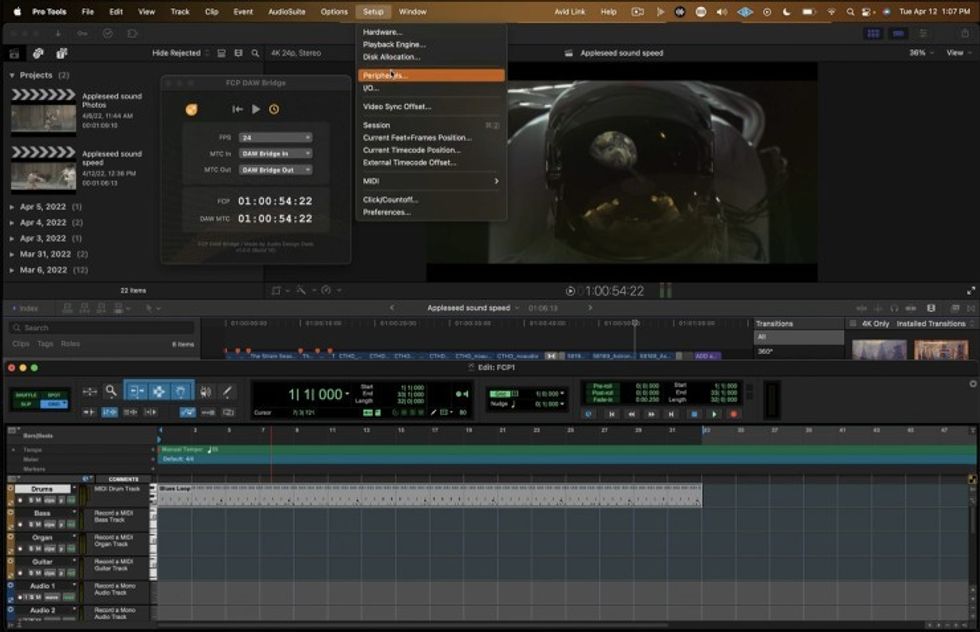Choose Playback Engine... in Setup menu
The width and height of the screenshot is (980, 632).
431,44
